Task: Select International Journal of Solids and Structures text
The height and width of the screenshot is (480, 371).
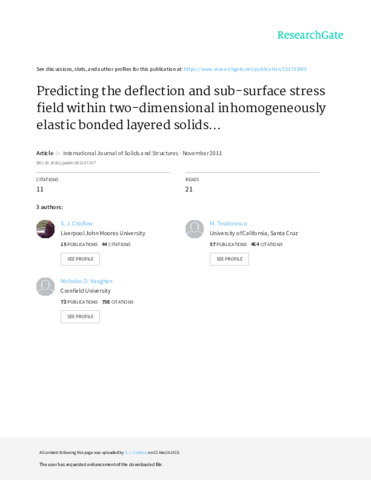Action: coord(120,153)
